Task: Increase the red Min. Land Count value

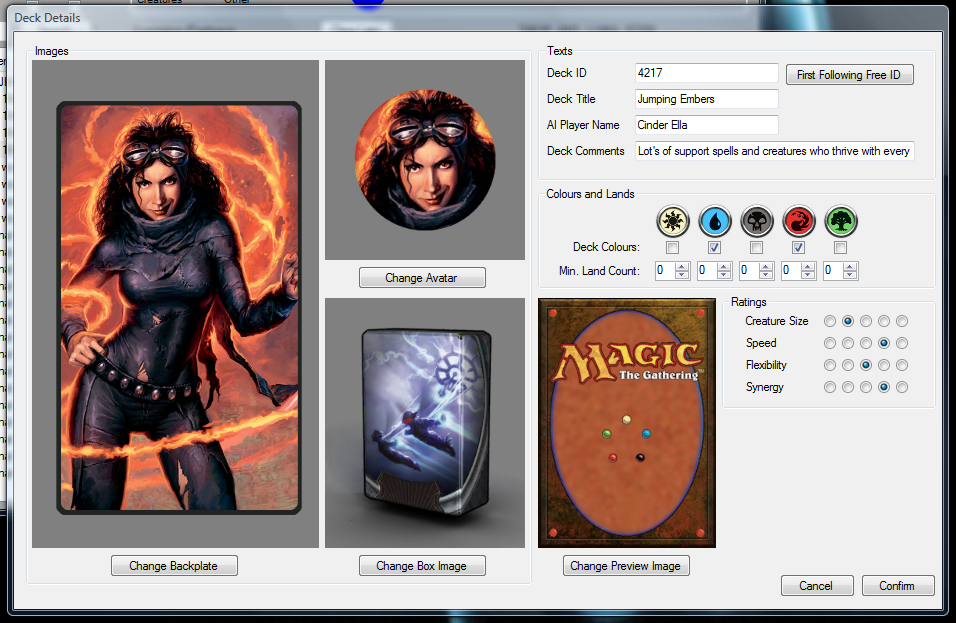Action: tap(808, 266)
